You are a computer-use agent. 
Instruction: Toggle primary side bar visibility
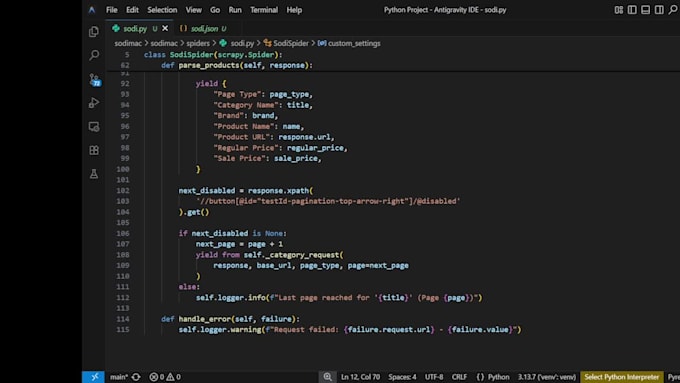click(x=632, y=10)
